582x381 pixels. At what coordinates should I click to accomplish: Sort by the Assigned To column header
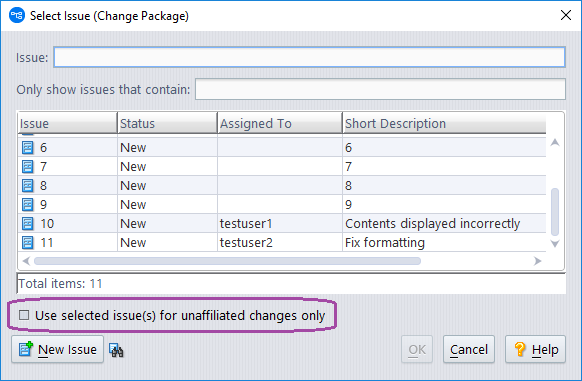tap(279, 123)
